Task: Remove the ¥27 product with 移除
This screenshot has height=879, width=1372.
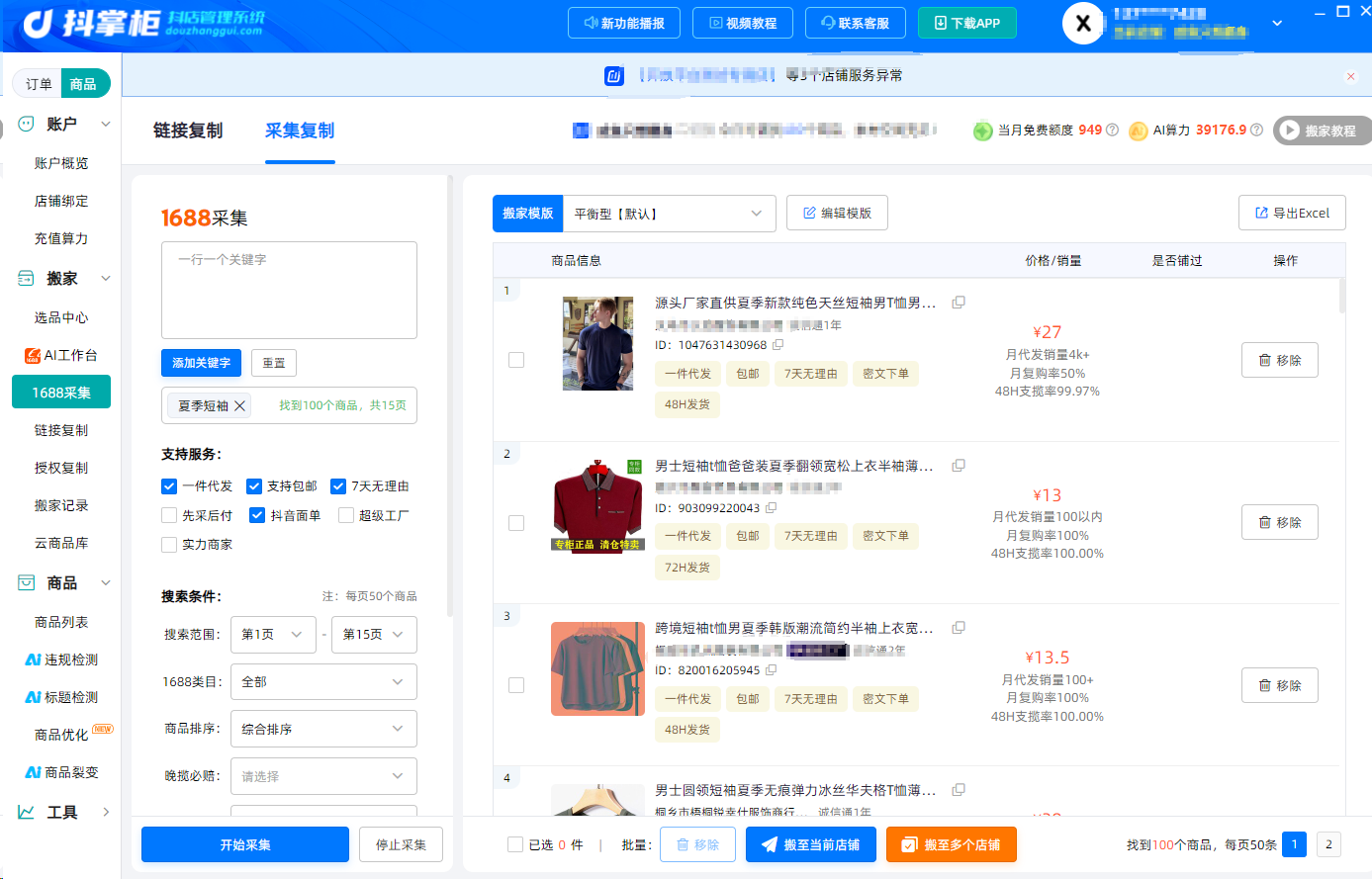Action: pyautogui.click(x=1280, y=360)
